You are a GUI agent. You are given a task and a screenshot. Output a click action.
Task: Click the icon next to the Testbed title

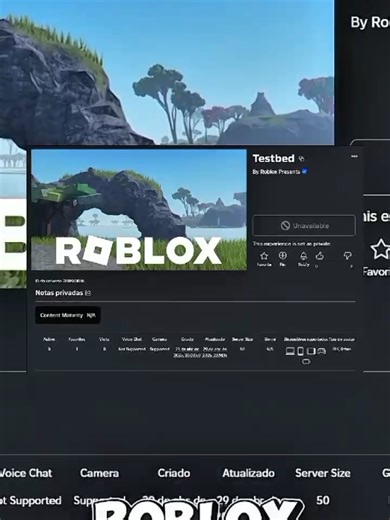(301, 159)
